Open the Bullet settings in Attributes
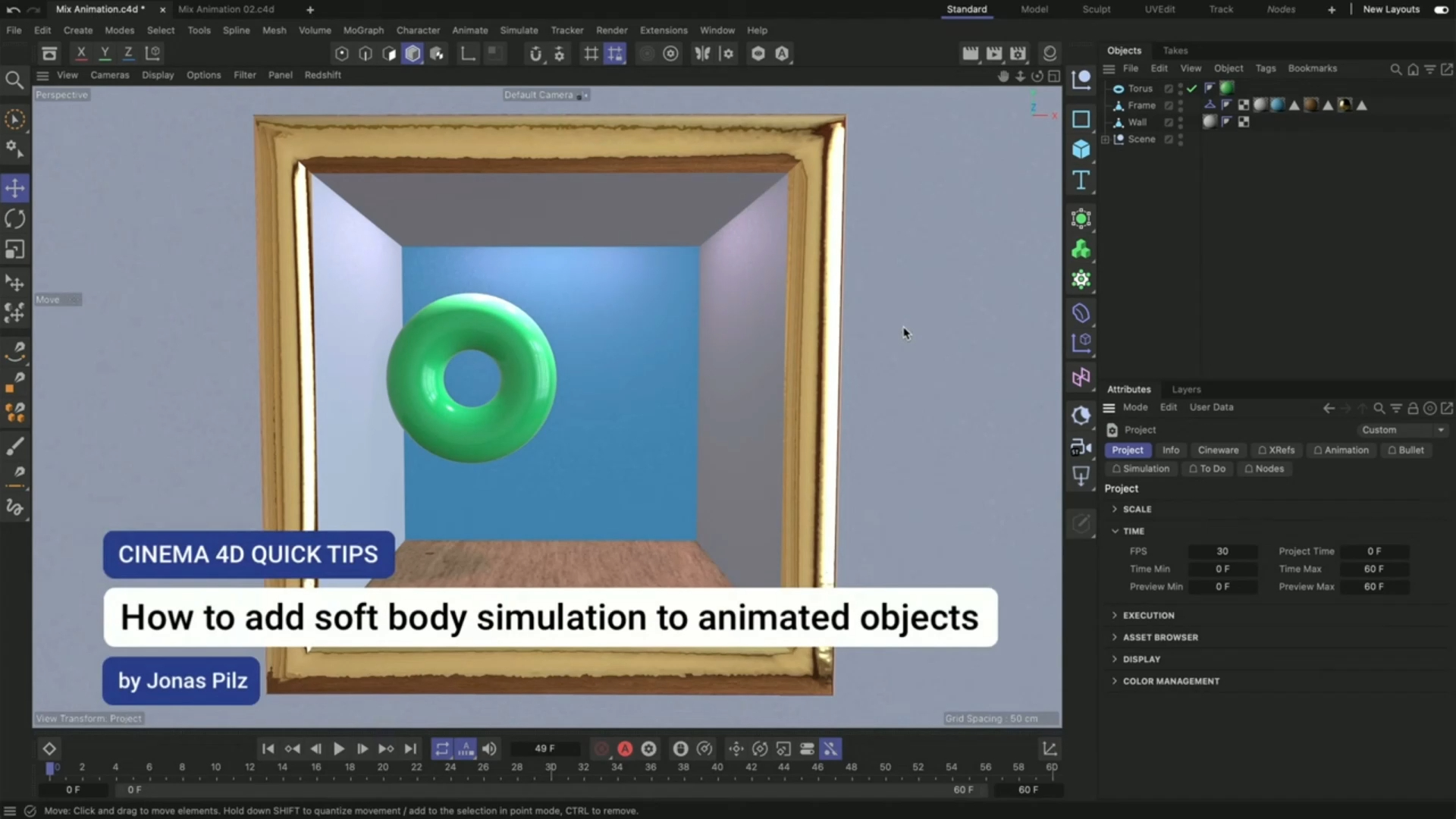The height and width of the screenshot is (819, 1456). [x=1407, y=450]
